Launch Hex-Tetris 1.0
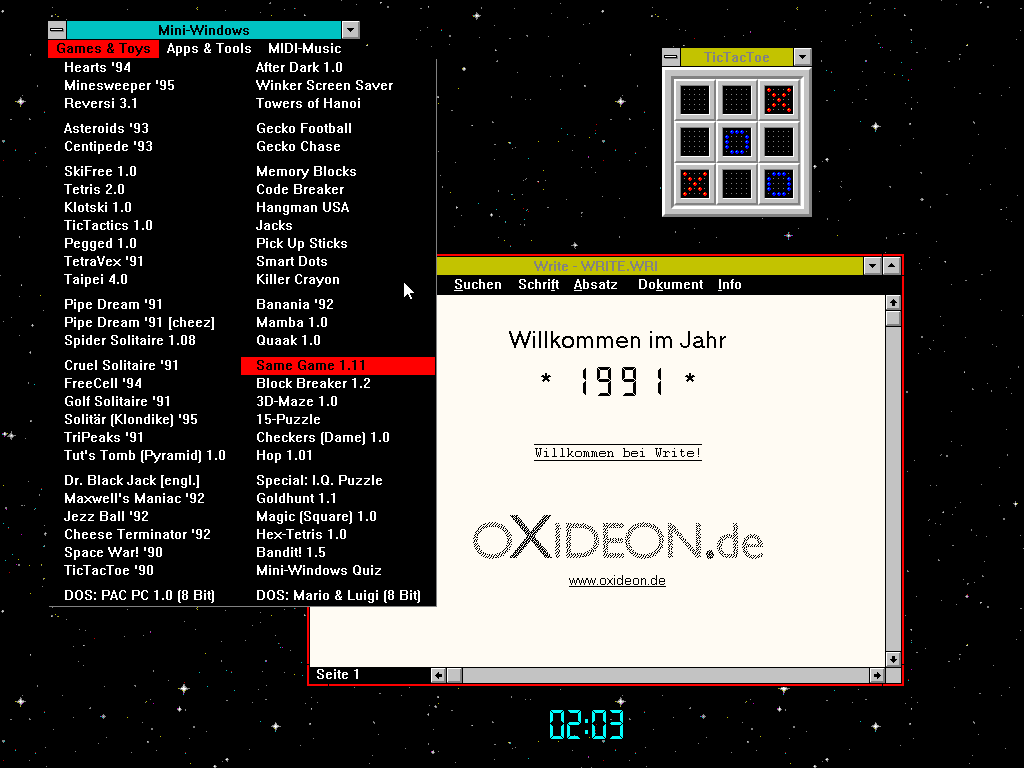 click(x=301, y=534)
